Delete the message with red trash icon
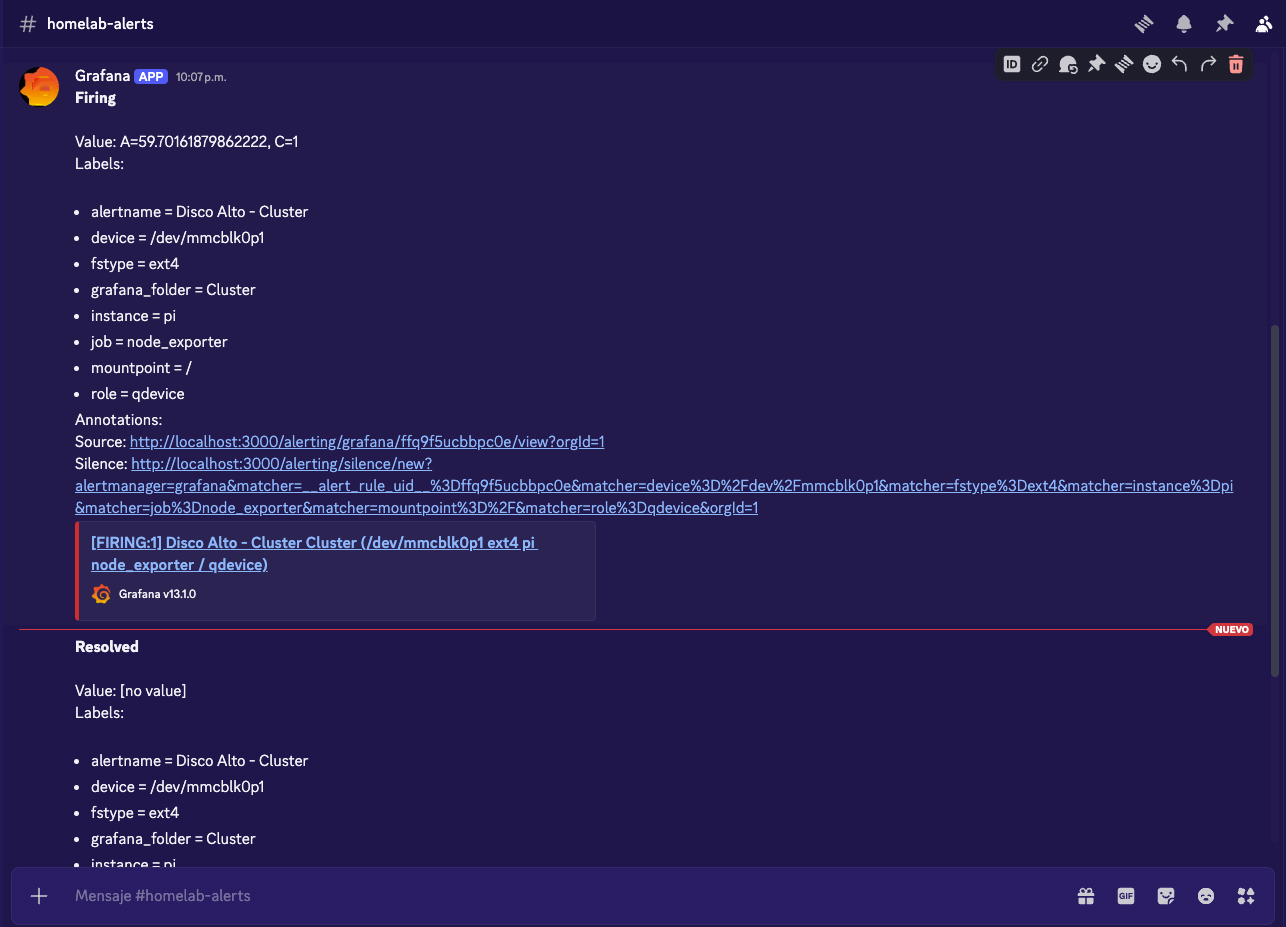Screen dimensions: 1286x927 (x=1236, y=64)
